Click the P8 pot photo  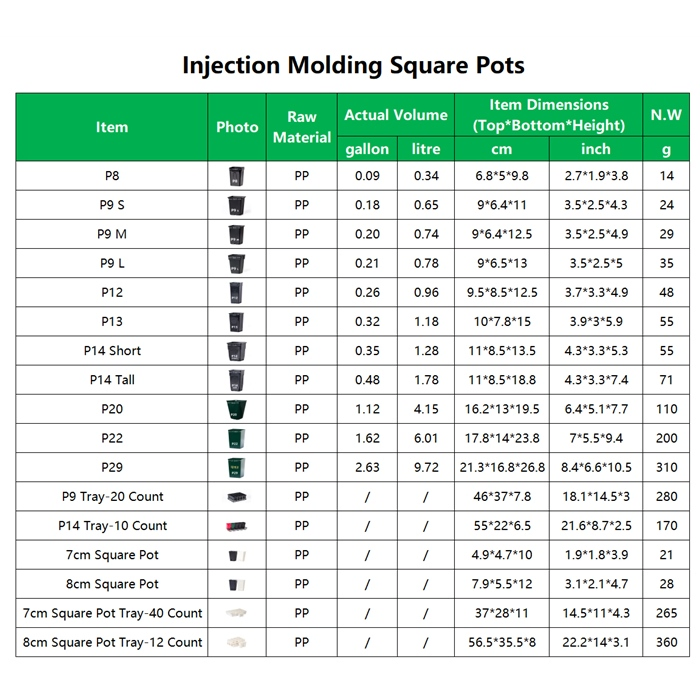[237, 176]
